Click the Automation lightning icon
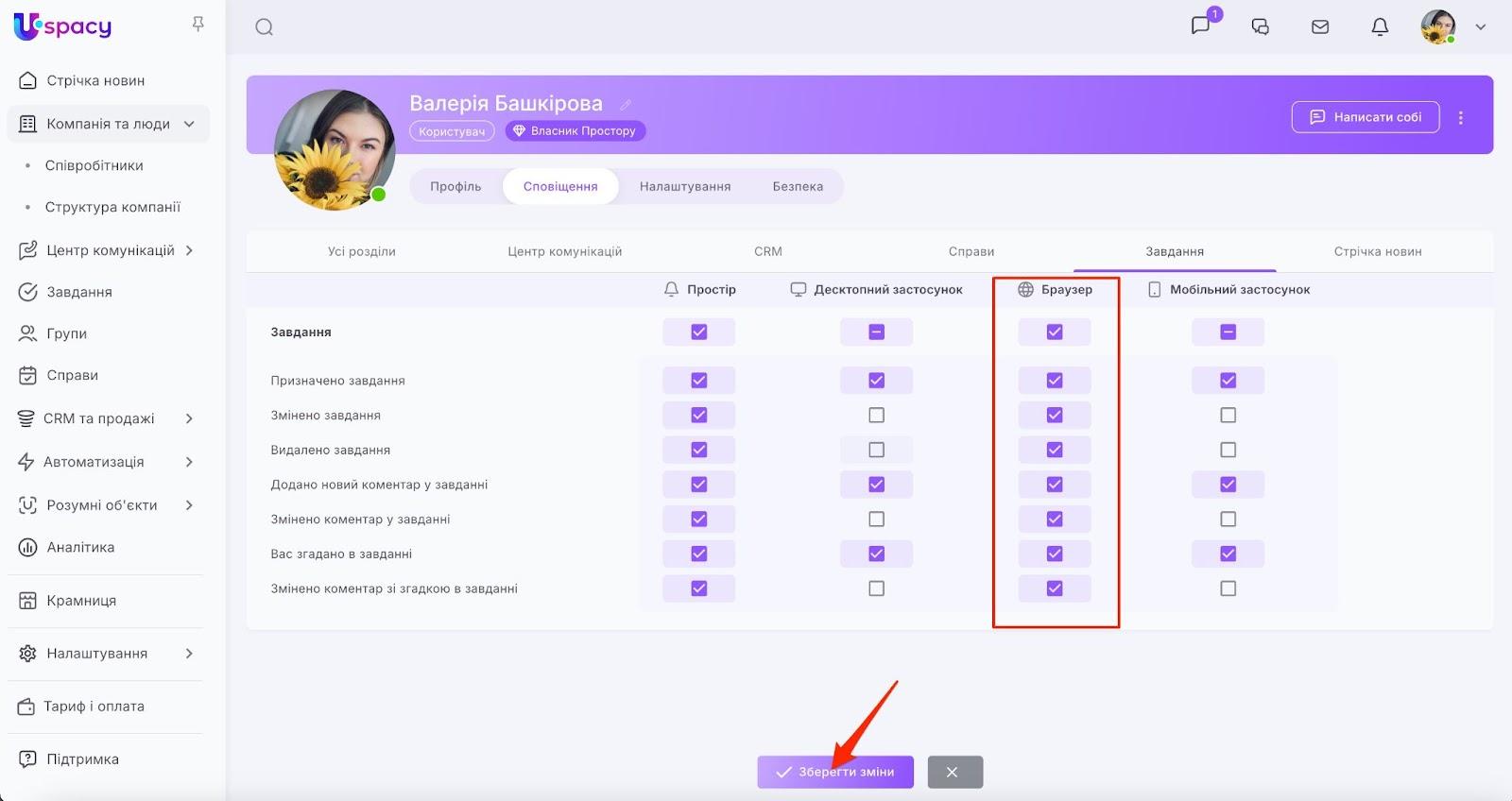 (26, 462)
